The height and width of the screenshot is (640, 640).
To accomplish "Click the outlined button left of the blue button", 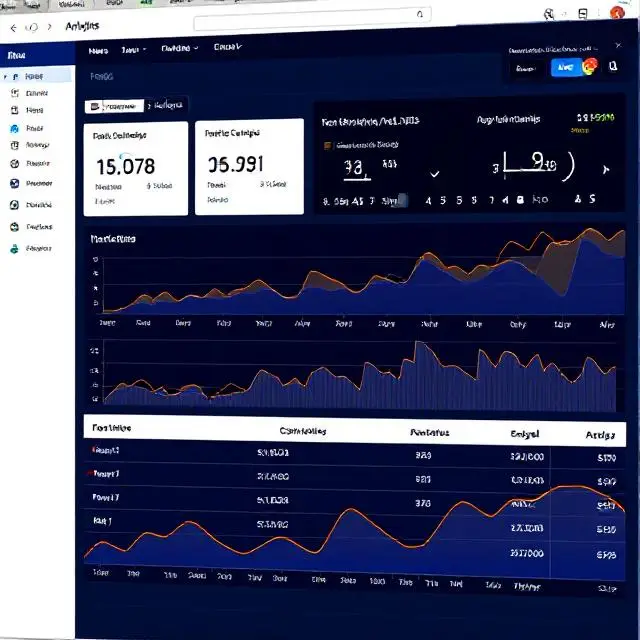I will 525,67.
